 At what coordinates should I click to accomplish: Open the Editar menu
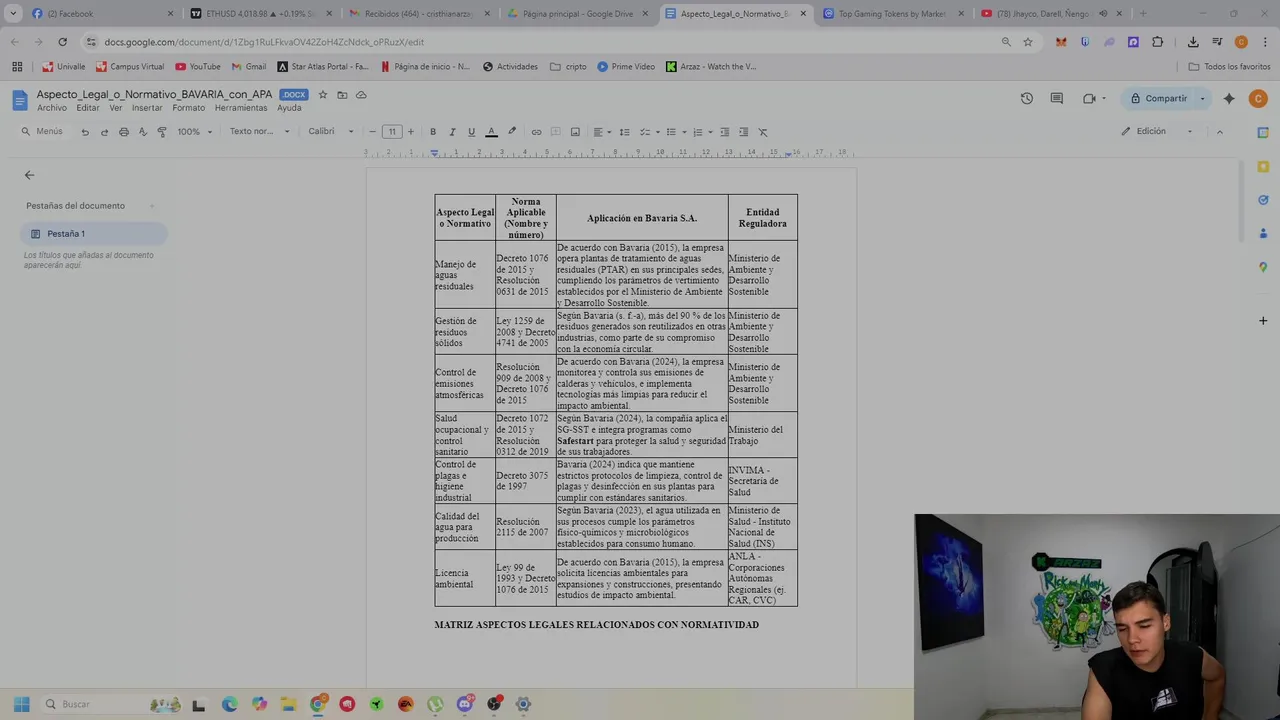coord(88,108)
